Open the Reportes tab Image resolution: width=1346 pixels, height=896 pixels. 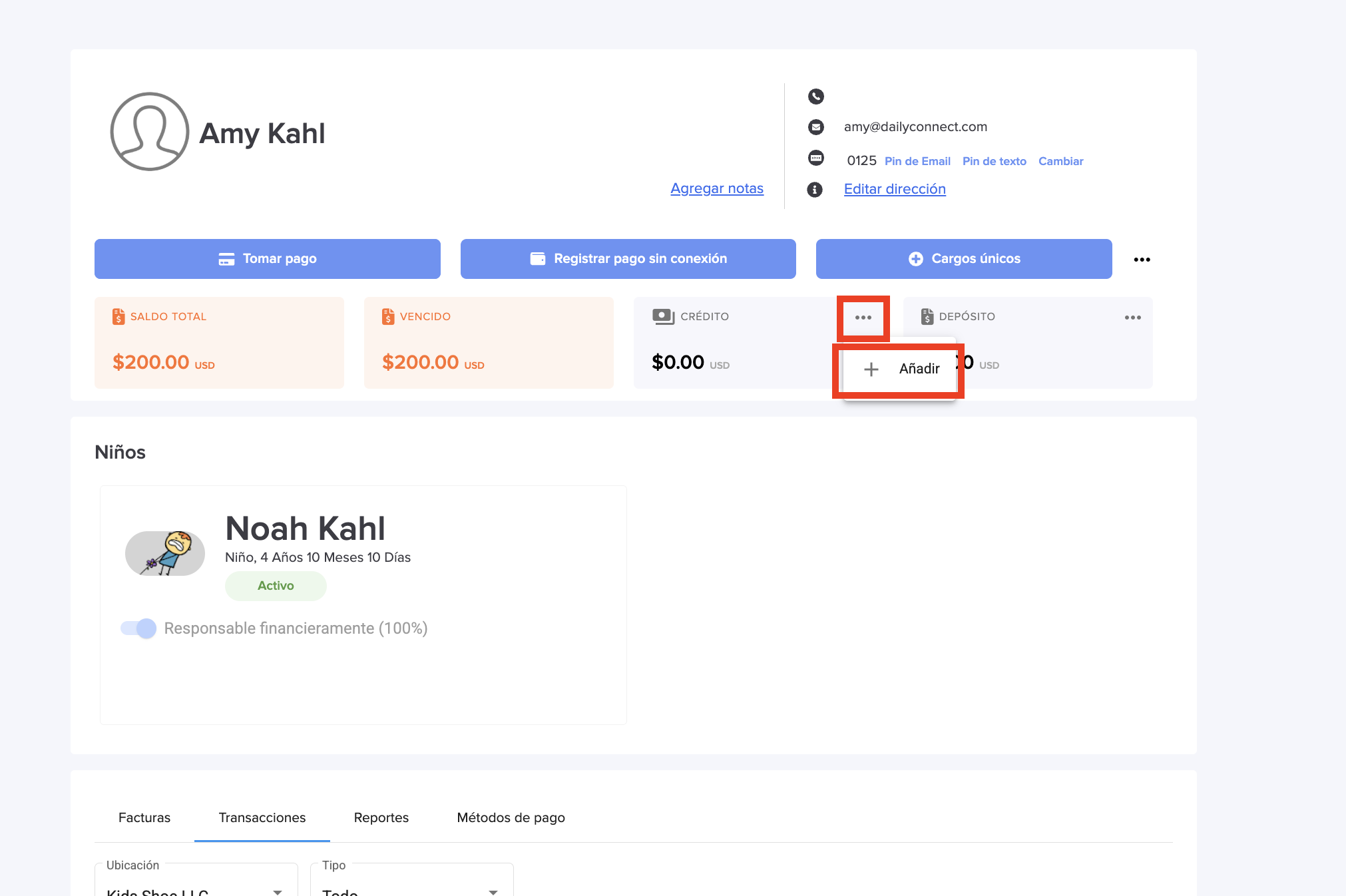click(381, 817)
